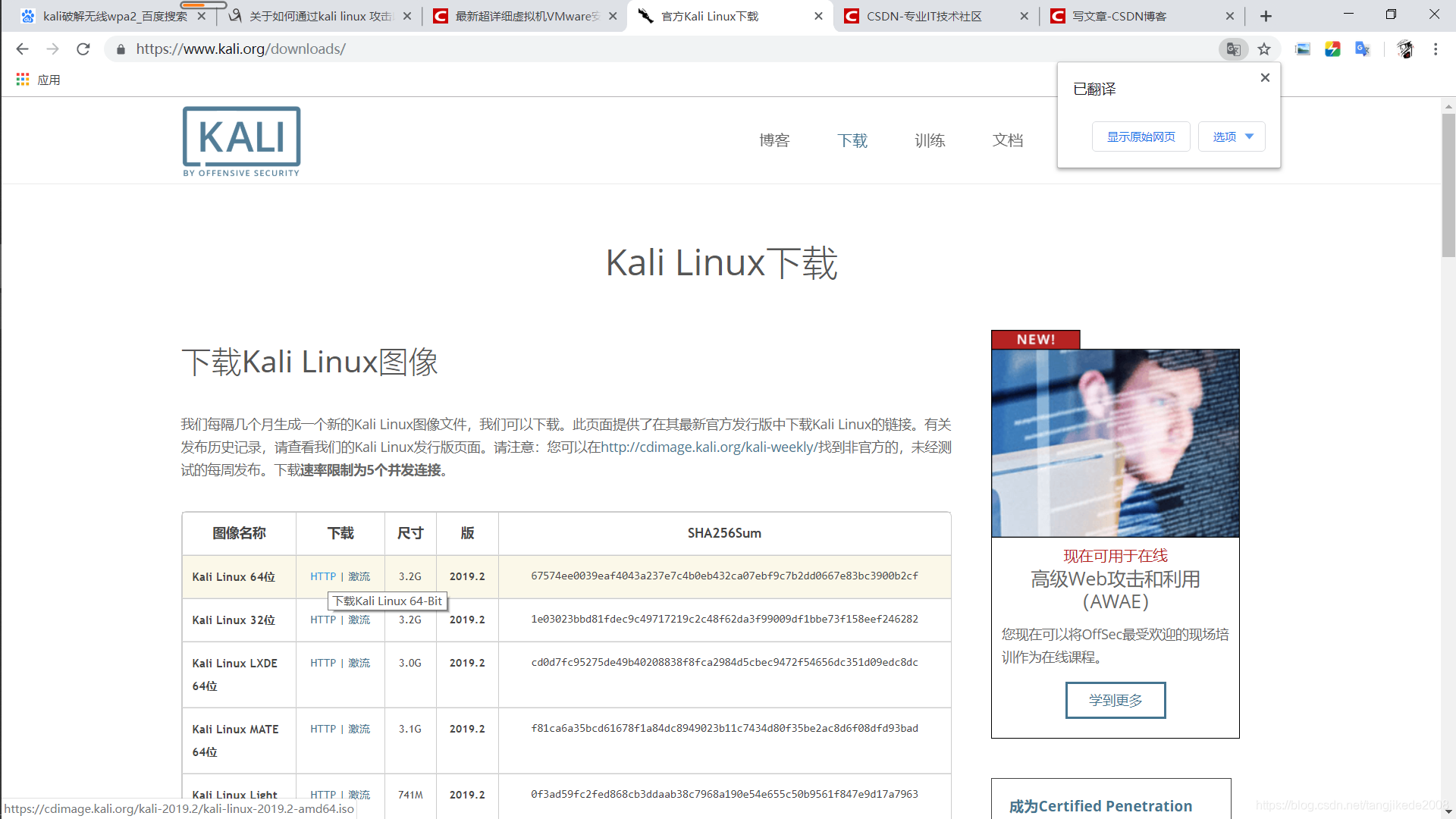
Task: Click the 高级Web攻击和利用 (AWAE) heading
Action: coord(1116,590)
